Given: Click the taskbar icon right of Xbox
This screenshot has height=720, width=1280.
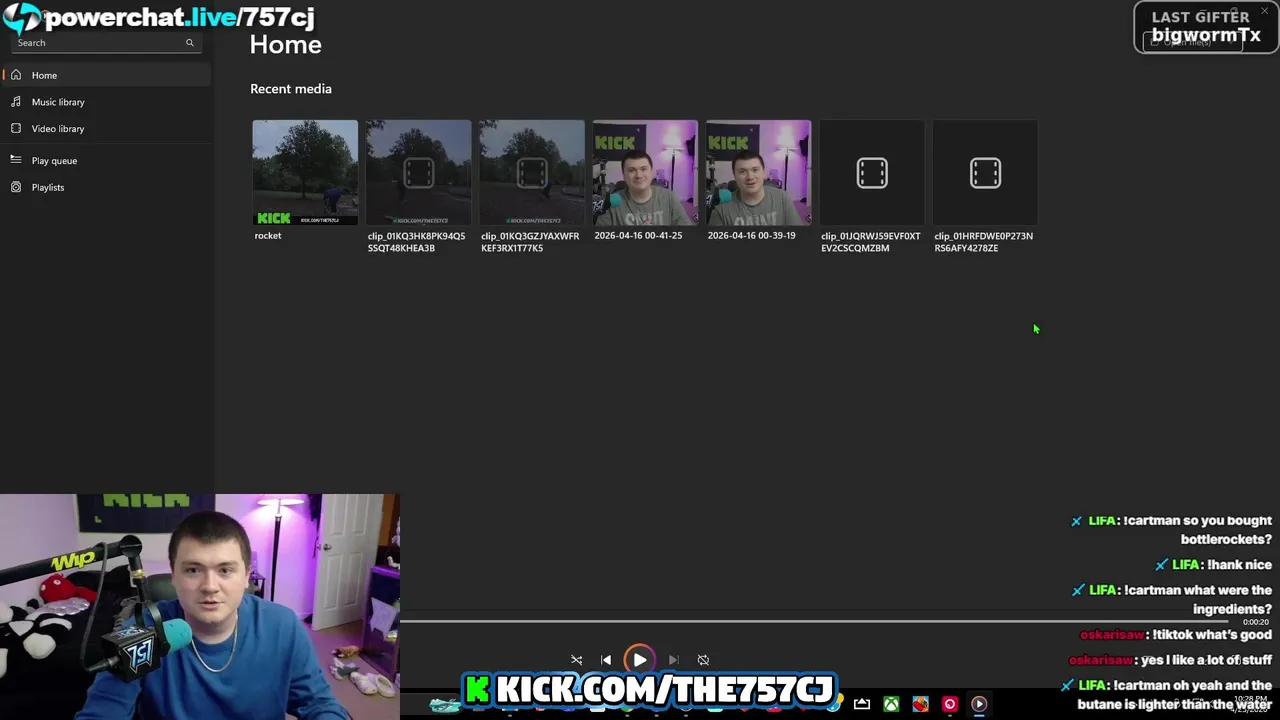Looking at the screenshot, I should point(920,704).
